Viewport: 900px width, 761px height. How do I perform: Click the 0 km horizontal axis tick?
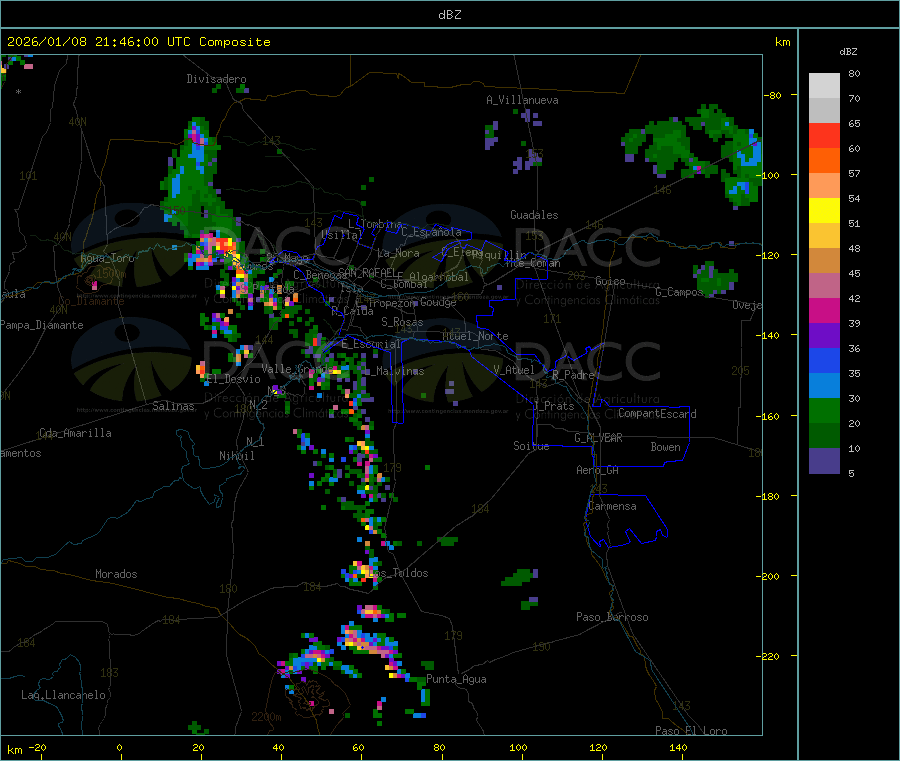coord(119,747)
